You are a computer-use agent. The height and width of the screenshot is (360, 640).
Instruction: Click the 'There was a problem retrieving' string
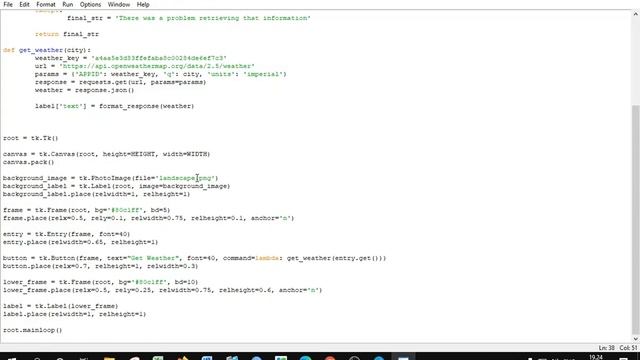[213, 18]
